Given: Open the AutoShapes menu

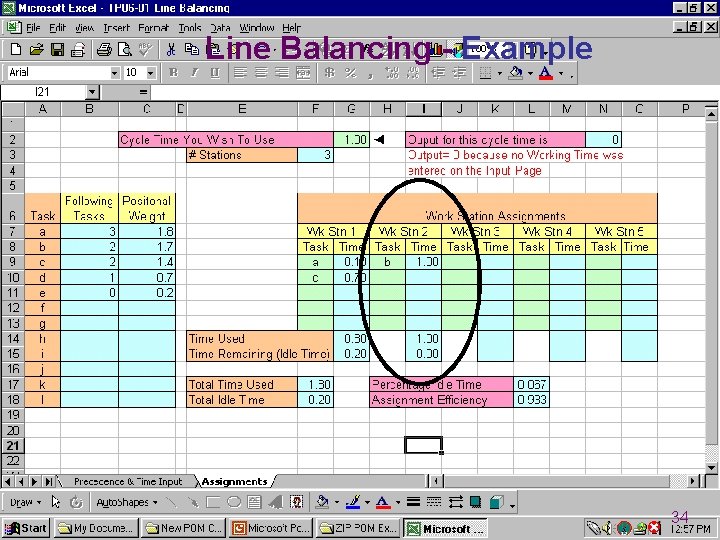Looking at the screenshot, I should click(x=127, y=502).
